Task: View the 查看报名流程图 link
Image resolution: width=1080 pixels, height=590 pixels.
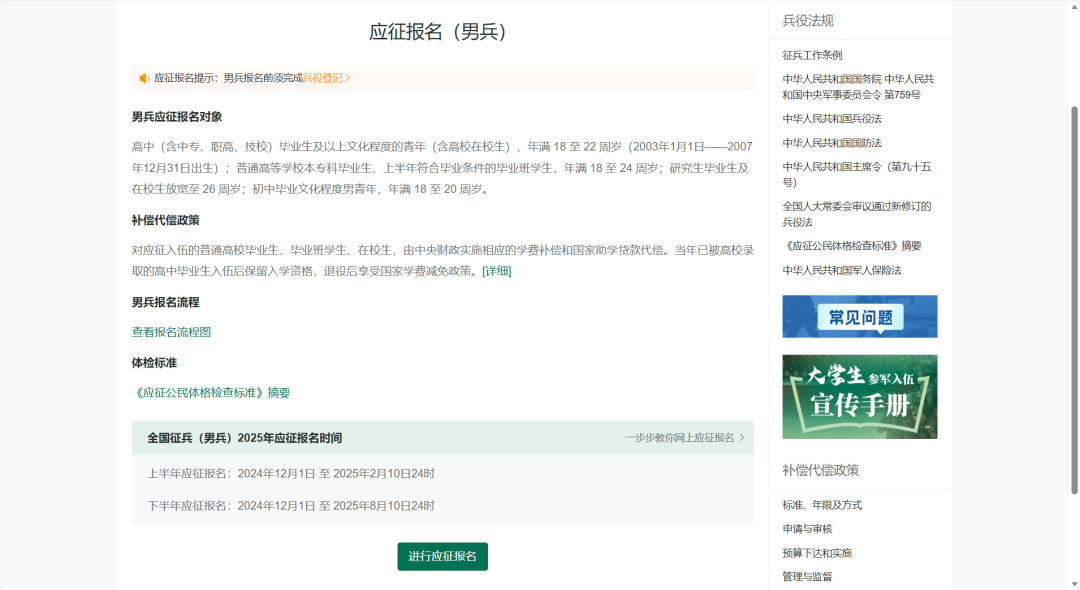Action: pos(172,332)
